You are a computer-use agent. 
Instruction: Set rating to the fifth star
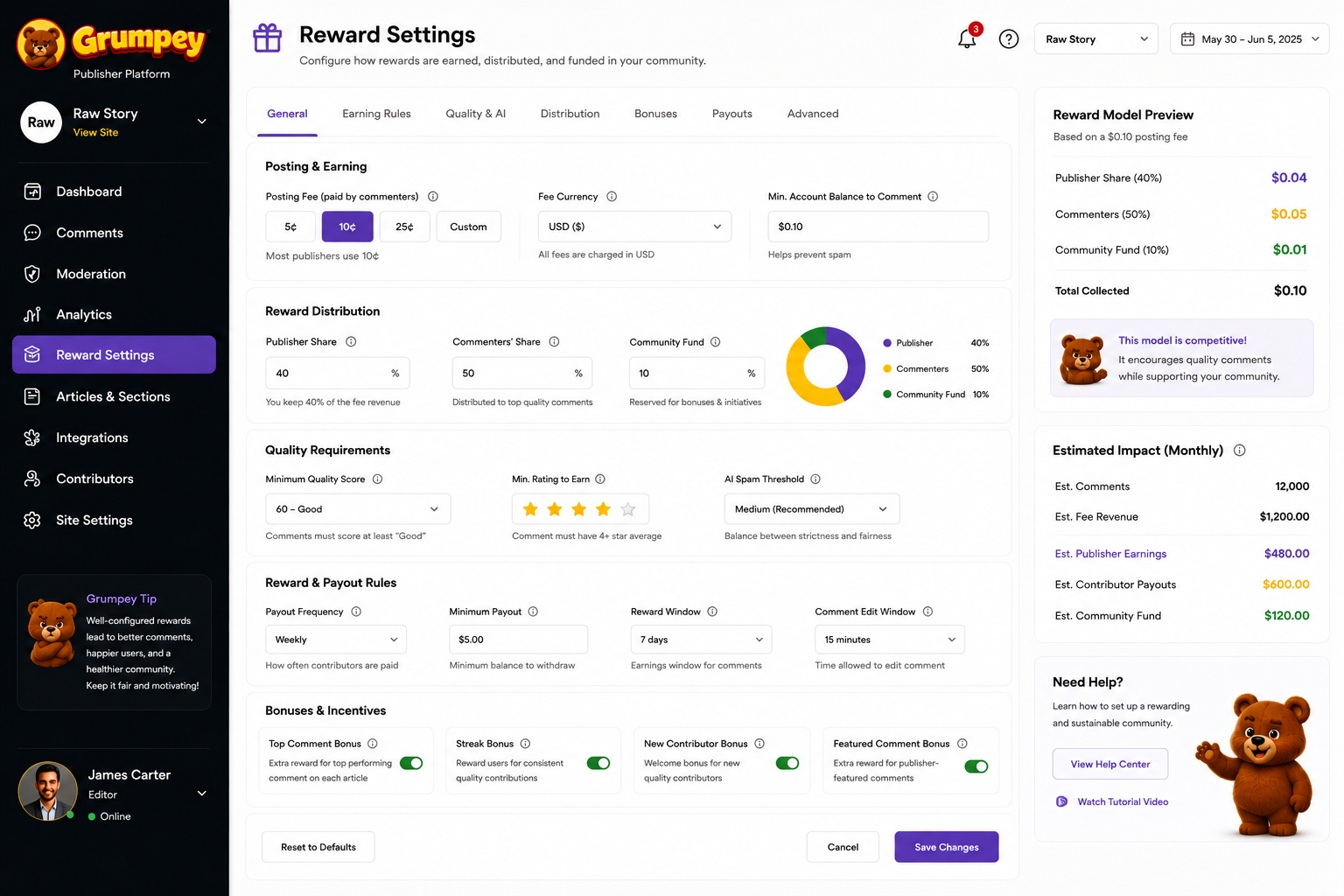[627, 509]
